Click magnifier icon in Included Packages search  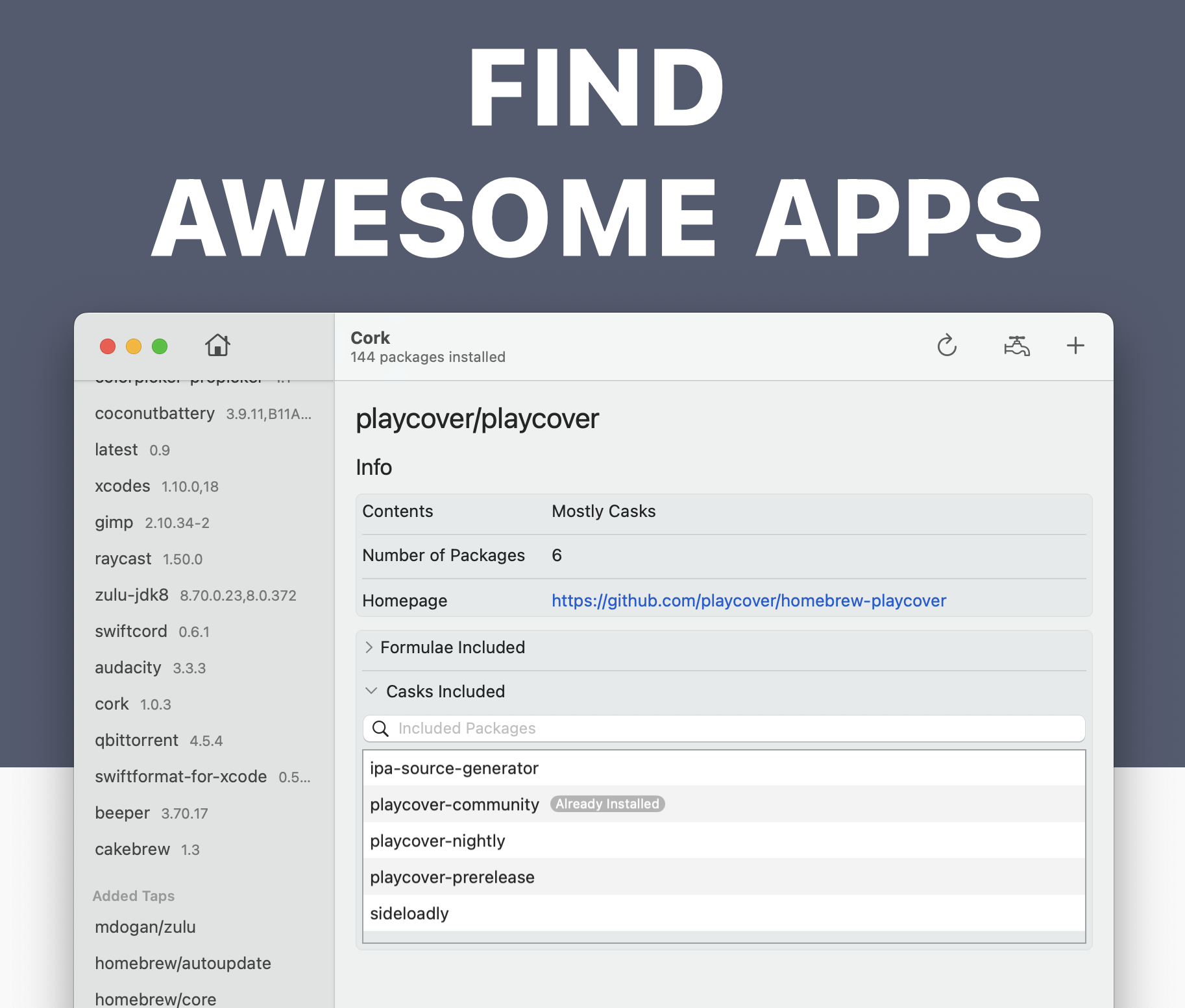pyautogui.click(x=380, y=728)
